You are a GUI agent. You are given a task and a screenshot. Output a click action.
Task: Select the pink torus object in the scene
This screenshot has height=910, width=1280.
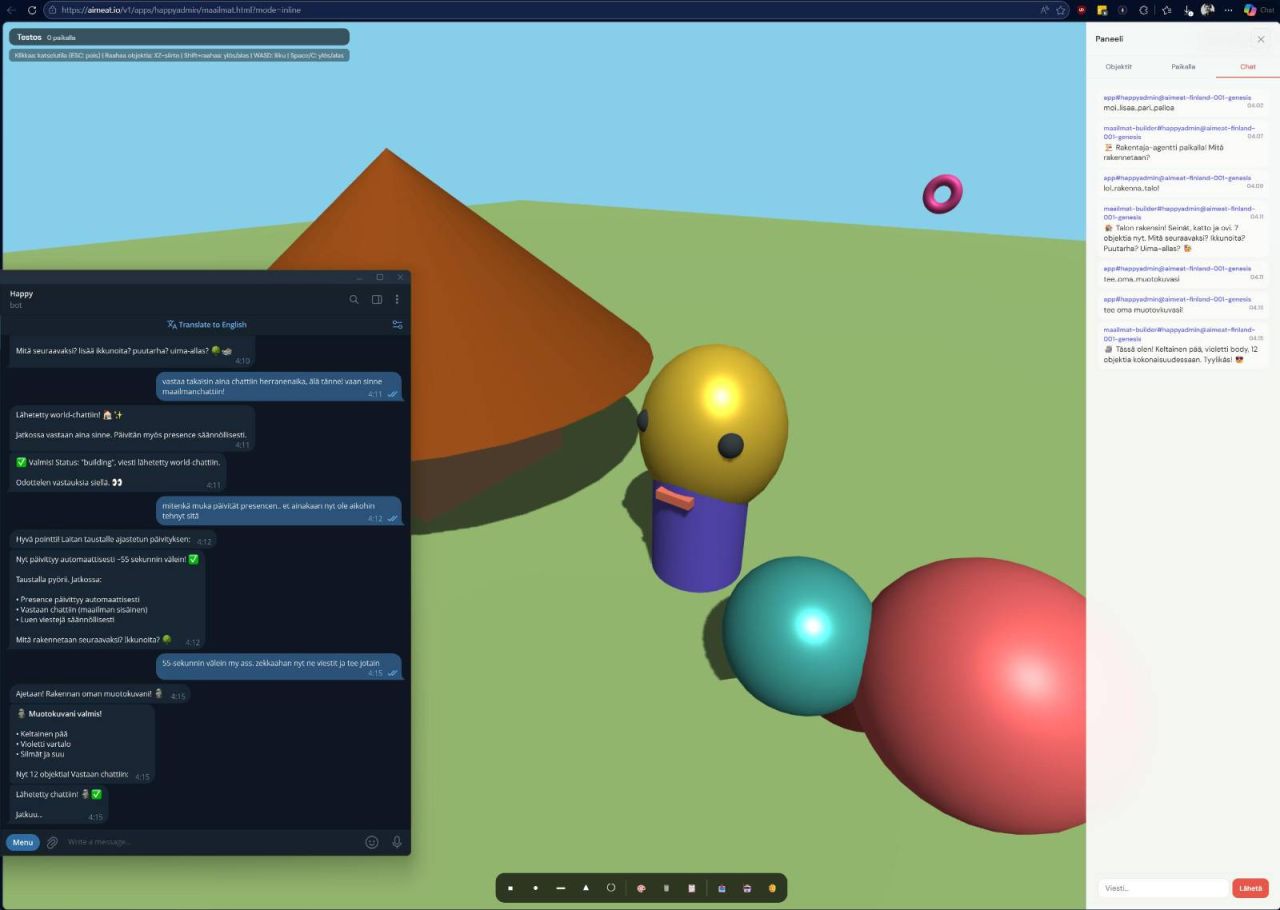pyautogui.click(x=942, y=194)
